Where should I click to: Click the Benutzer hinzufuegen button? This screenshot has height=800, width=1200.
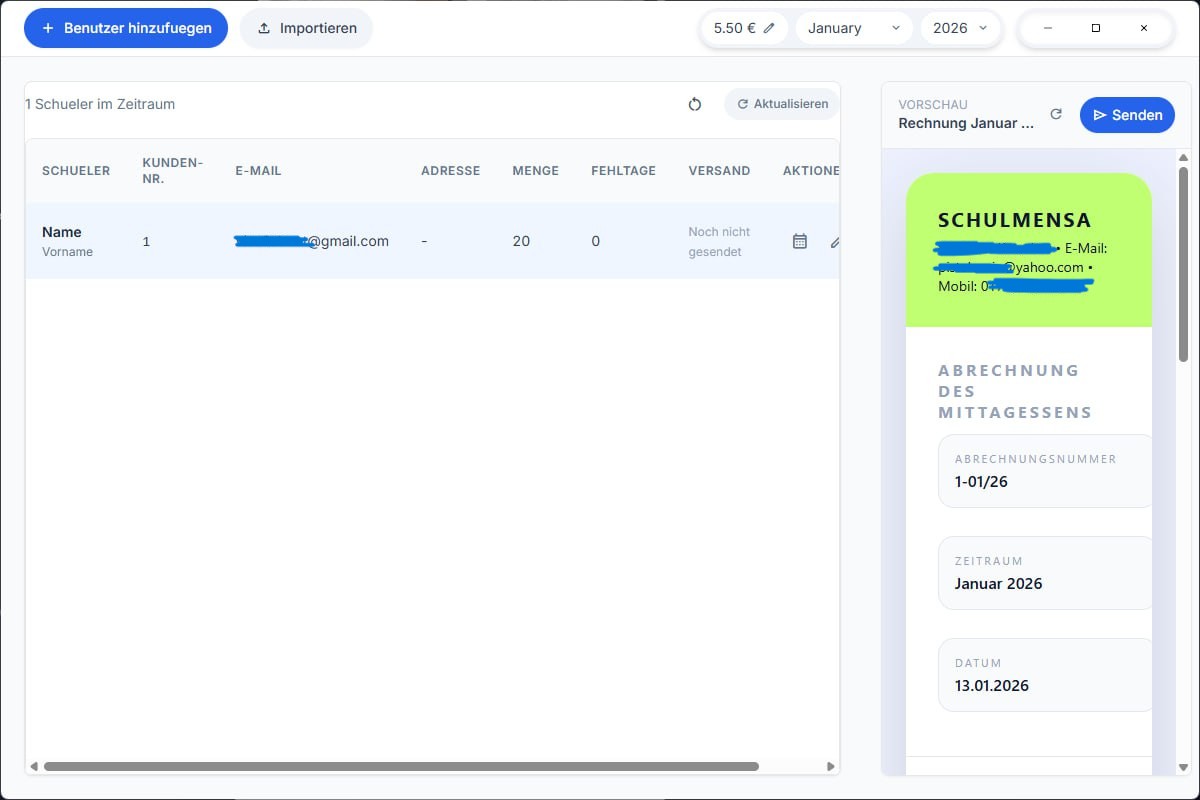[126, 28]
